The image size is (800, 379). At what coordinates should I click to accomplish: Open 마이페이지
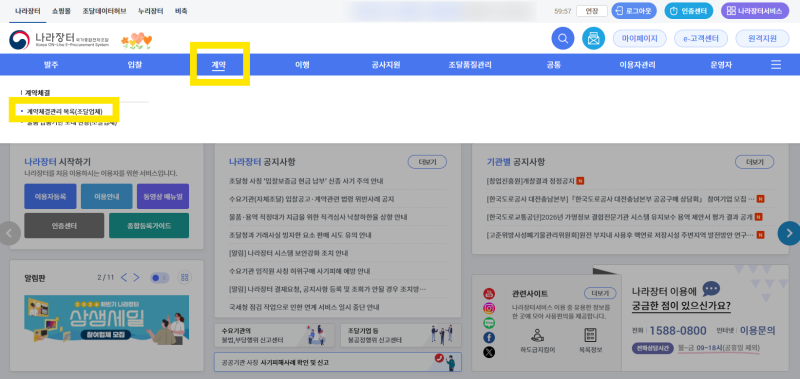coord(640,38)
